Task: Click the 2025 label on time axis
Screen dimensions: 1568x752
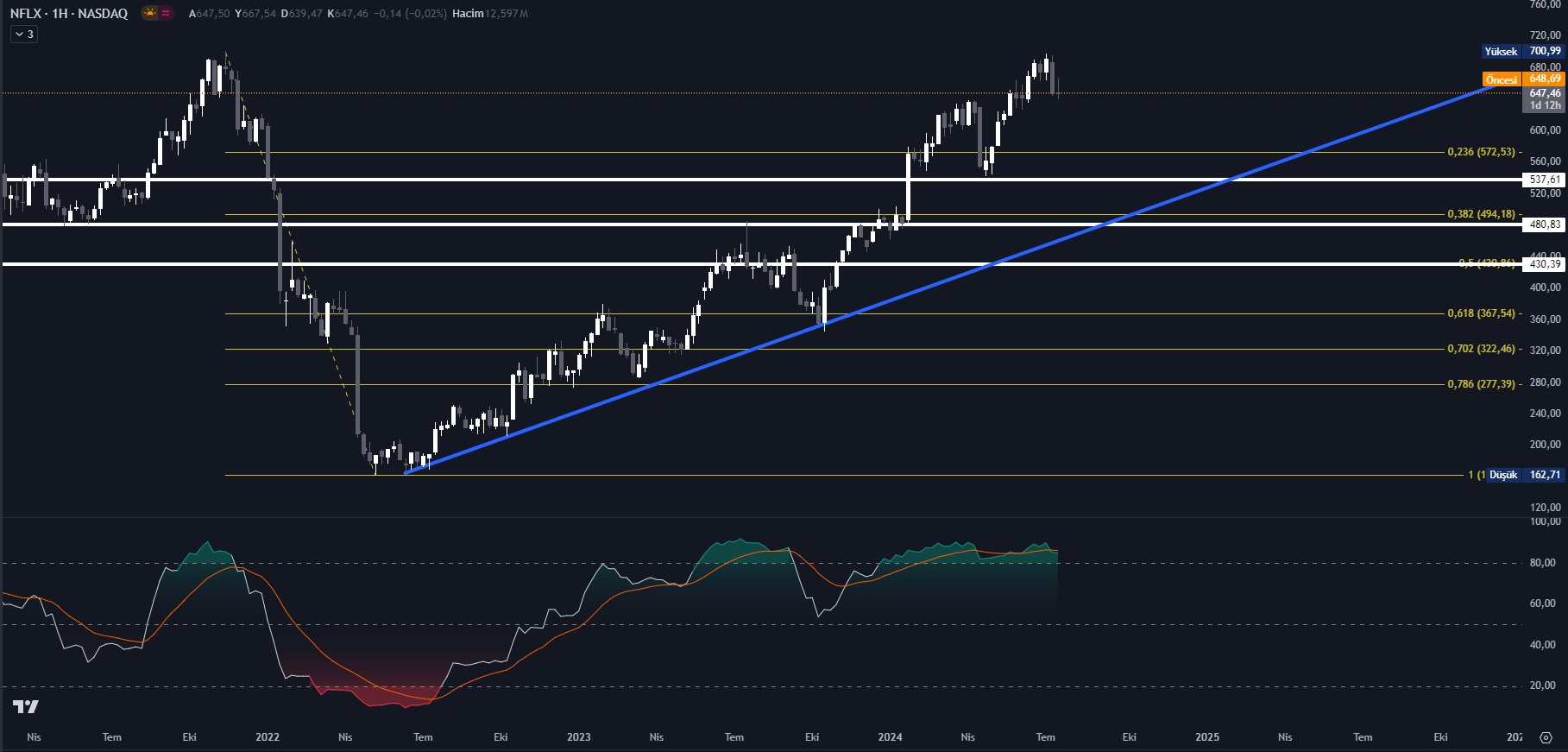Action: pyautogui.click(x=1207, y=737)
